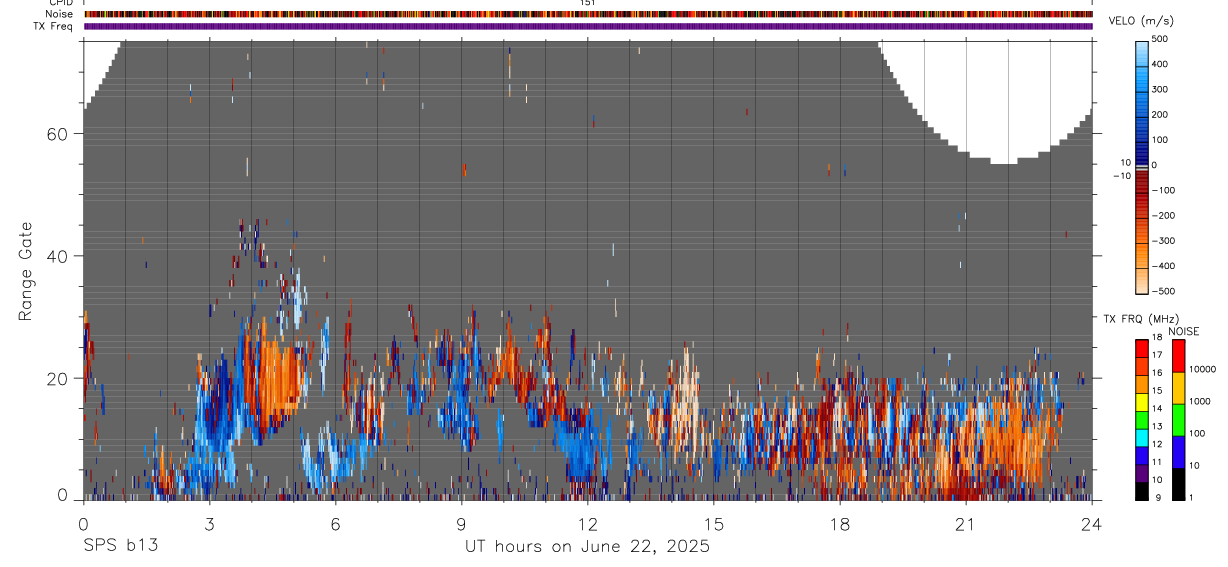1228x567 pixels.
Task: Click the TX FRQ color legend bar
Action: 1143,420
